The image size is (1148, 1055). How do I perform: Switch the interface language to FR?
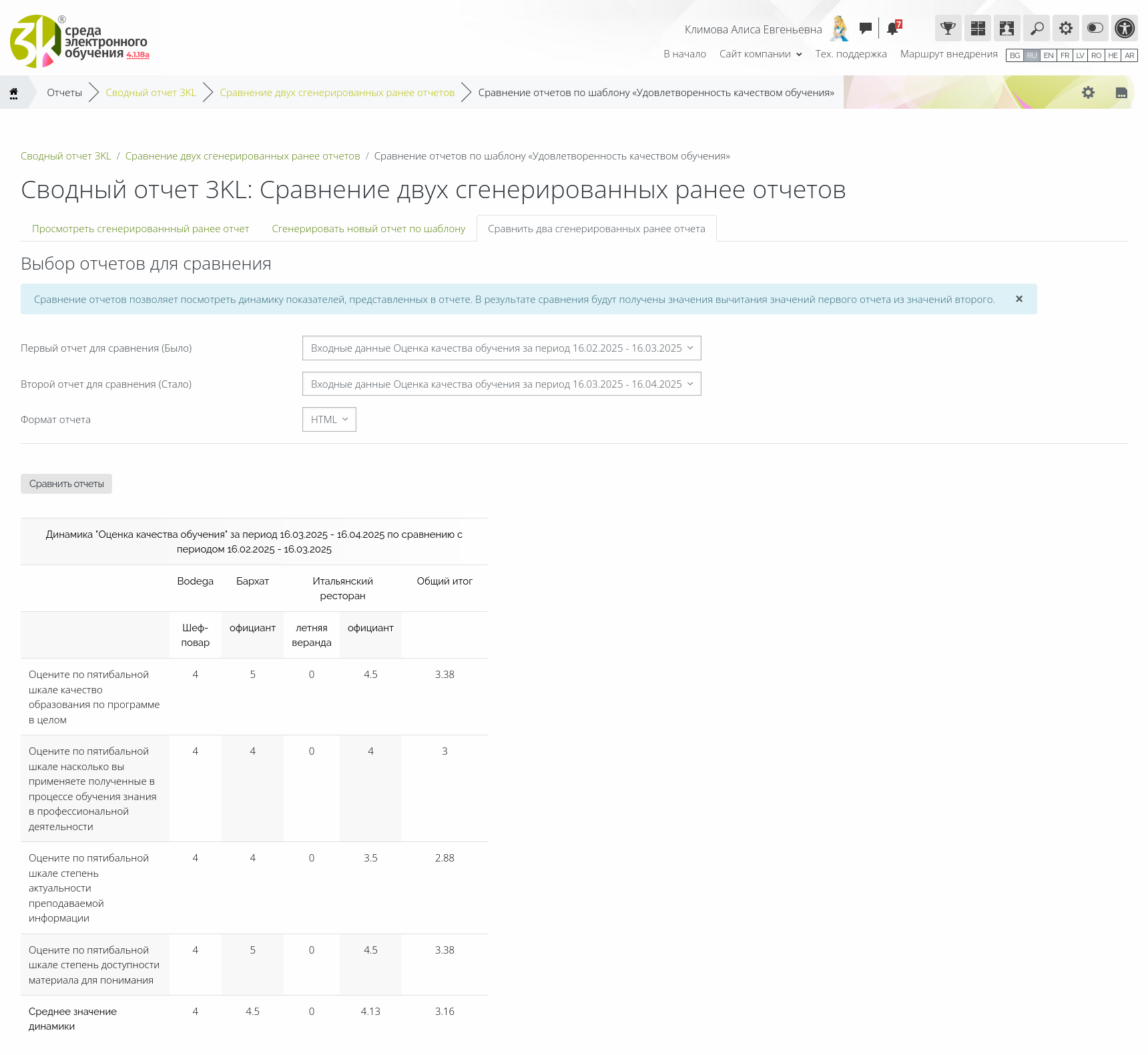1065,55
